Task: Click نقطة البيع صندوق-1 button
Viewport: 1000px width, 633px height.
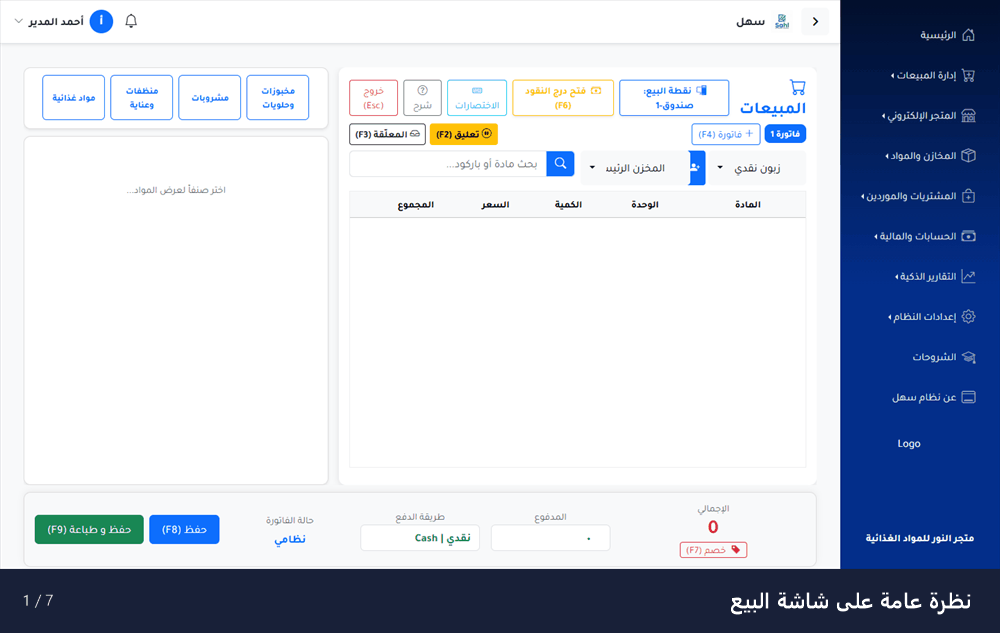Action: (x=674, y=98)
